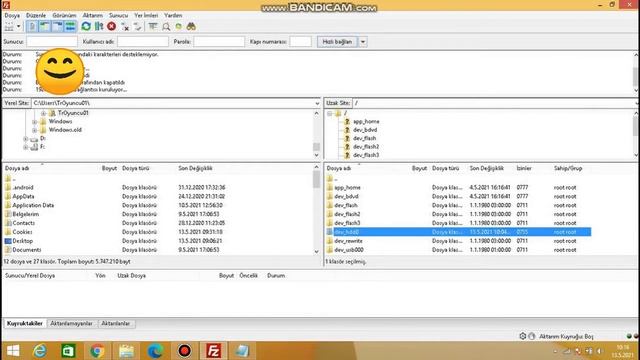Open the Site Manager icon
The width and height of the screenshot is (640, 360).
click(9, 27)
